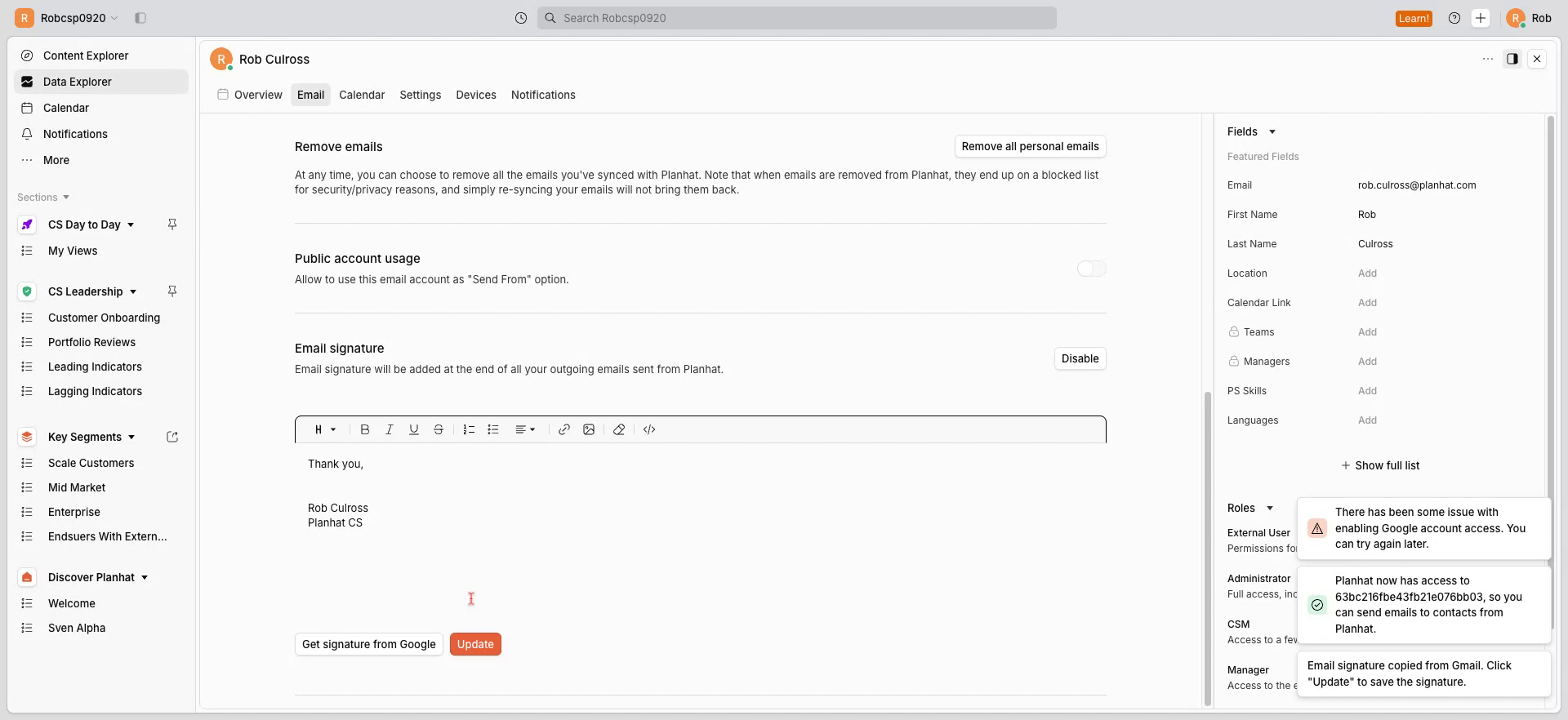Click the Update signature button
The width and height of the screenshot is (1568, 720).
[475, 644]
